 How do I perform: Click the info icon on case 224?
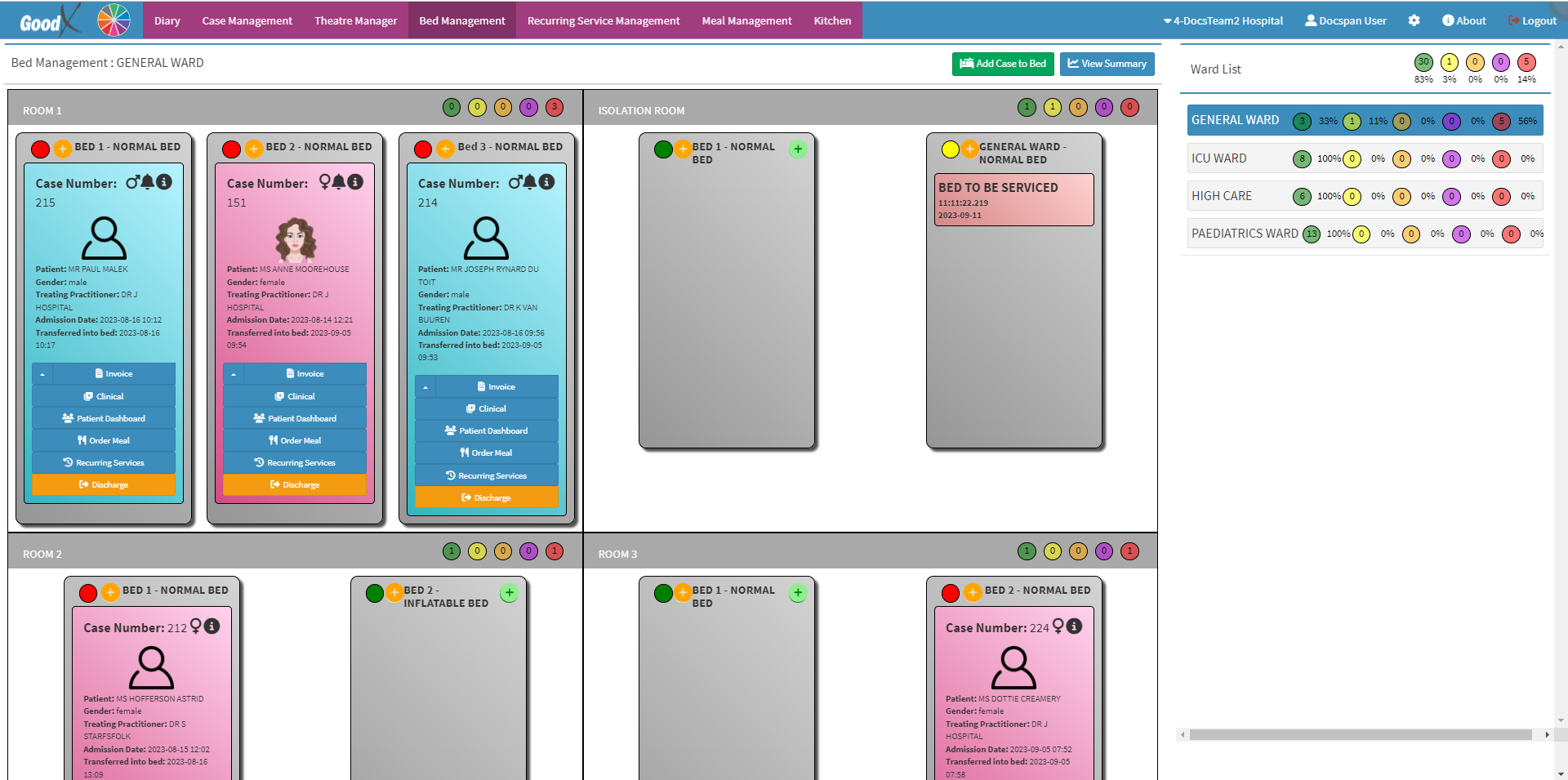[x=1075, y=626]
